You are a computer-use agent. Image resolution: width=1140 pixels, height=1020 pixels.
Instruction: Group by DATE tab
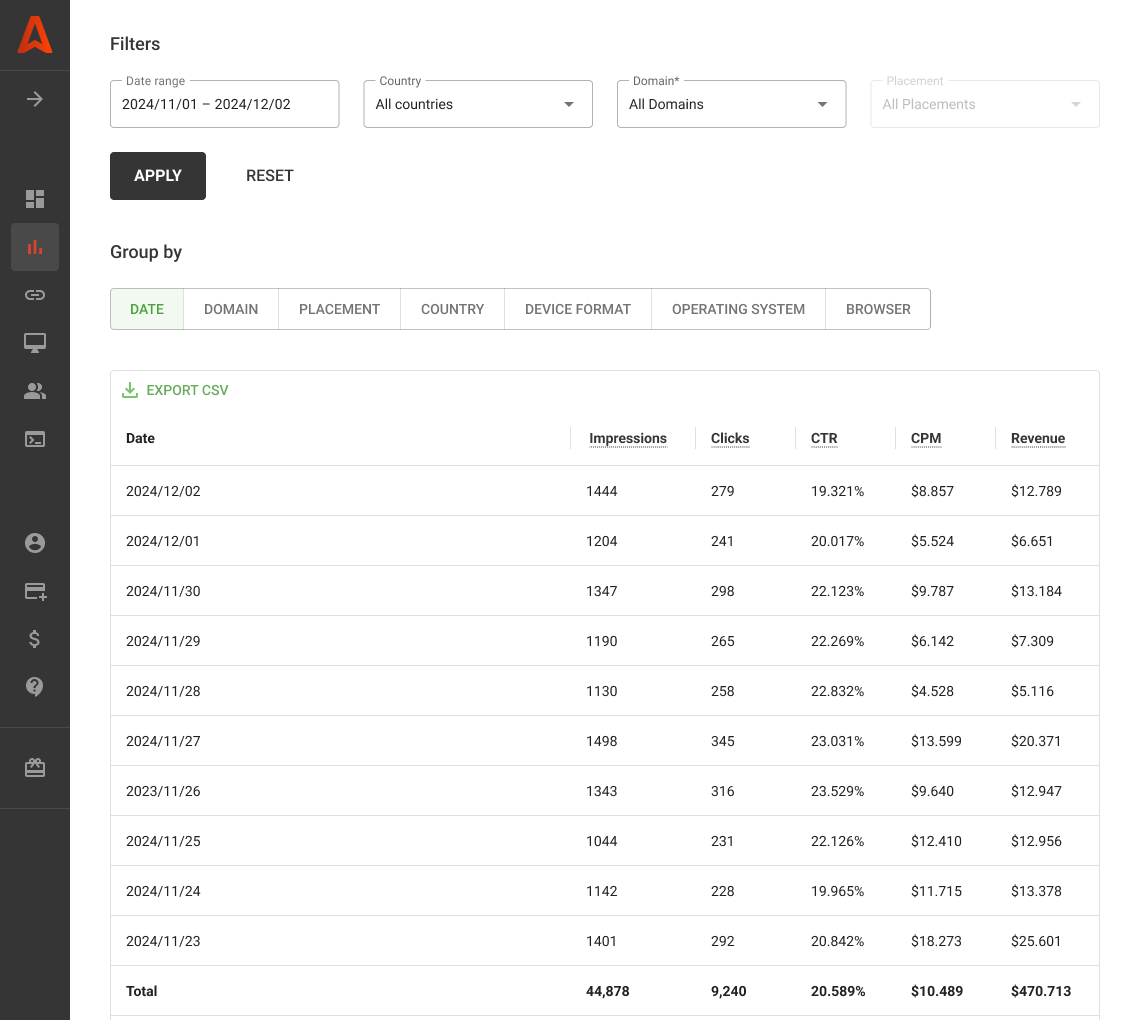(x=147, y=309)
